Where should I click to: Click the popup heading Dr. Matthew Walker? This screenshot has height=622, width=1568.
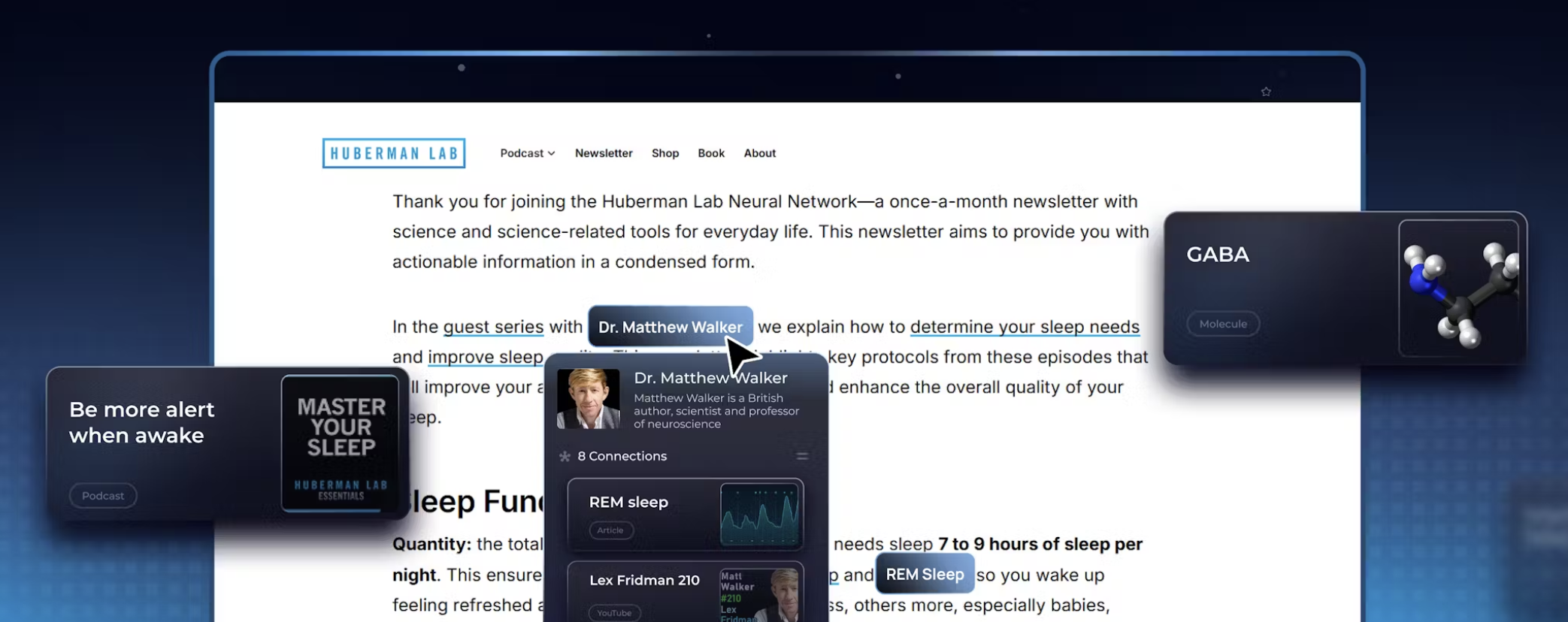pyautogui.click(x=710, y=378)
